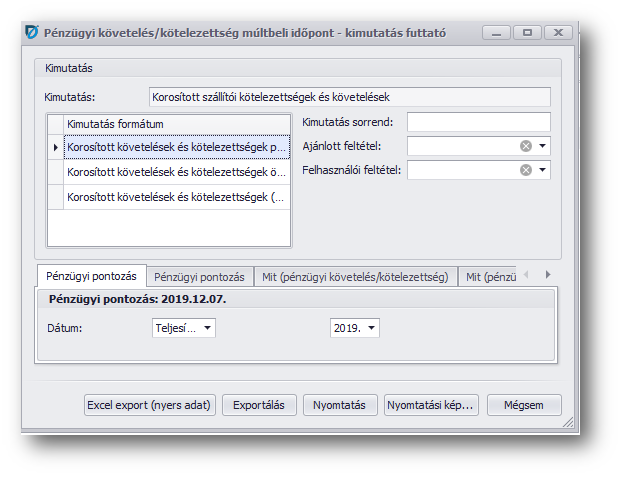Clear the Ajánlott feltétel field
This screenshot has width=622, height=477.
click(x=525, y=146)
